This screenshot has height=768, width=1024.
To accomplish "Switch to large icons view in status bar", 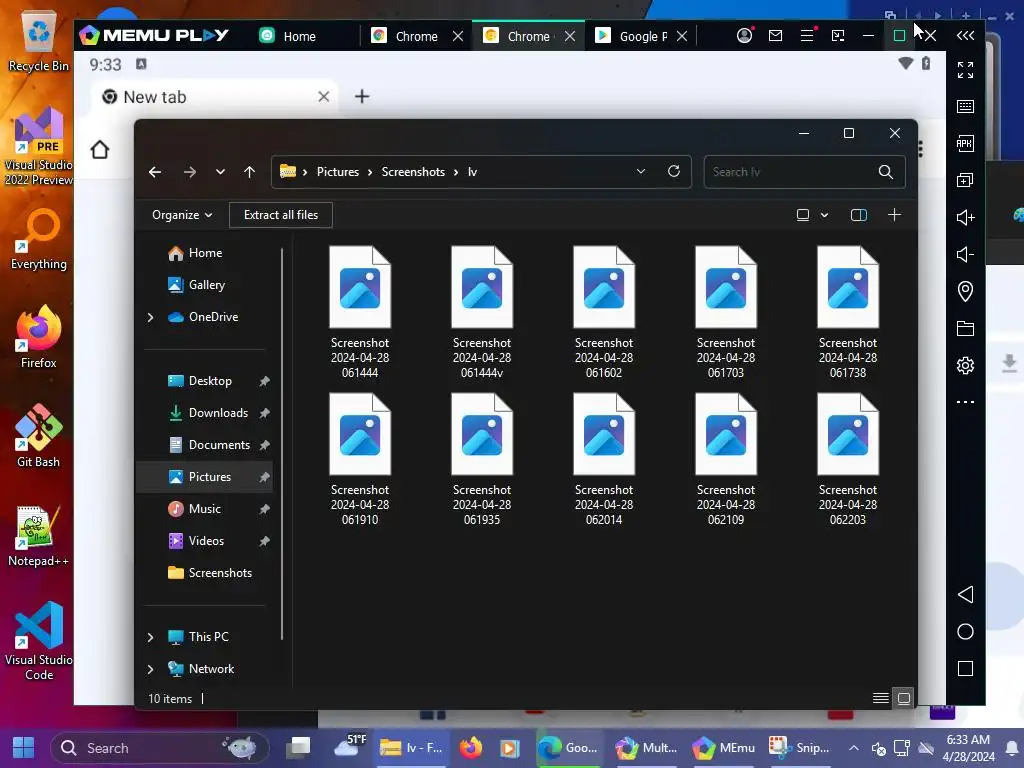I will point(904,698).
